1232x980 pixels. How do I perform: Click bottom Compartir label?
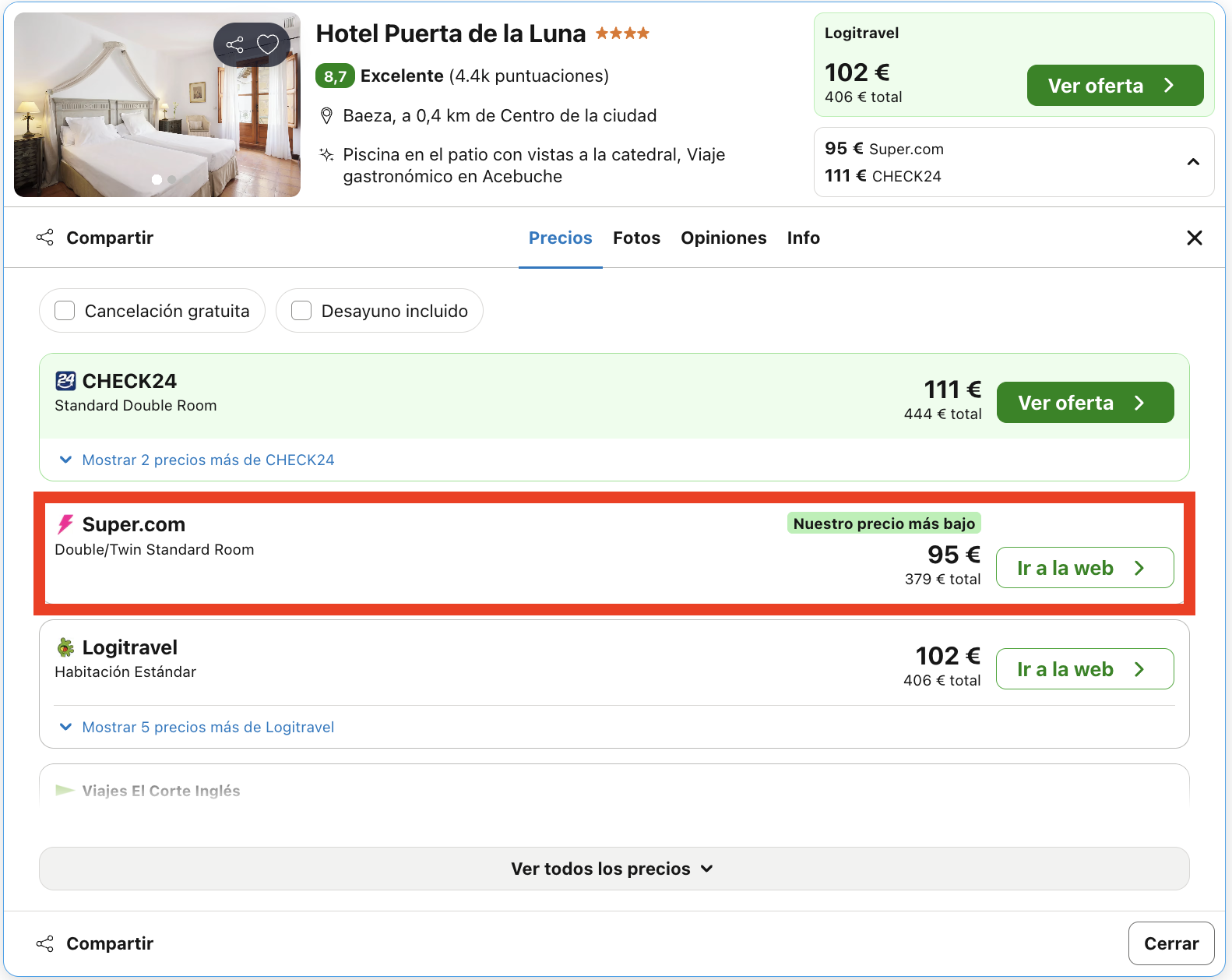(110, 943)
